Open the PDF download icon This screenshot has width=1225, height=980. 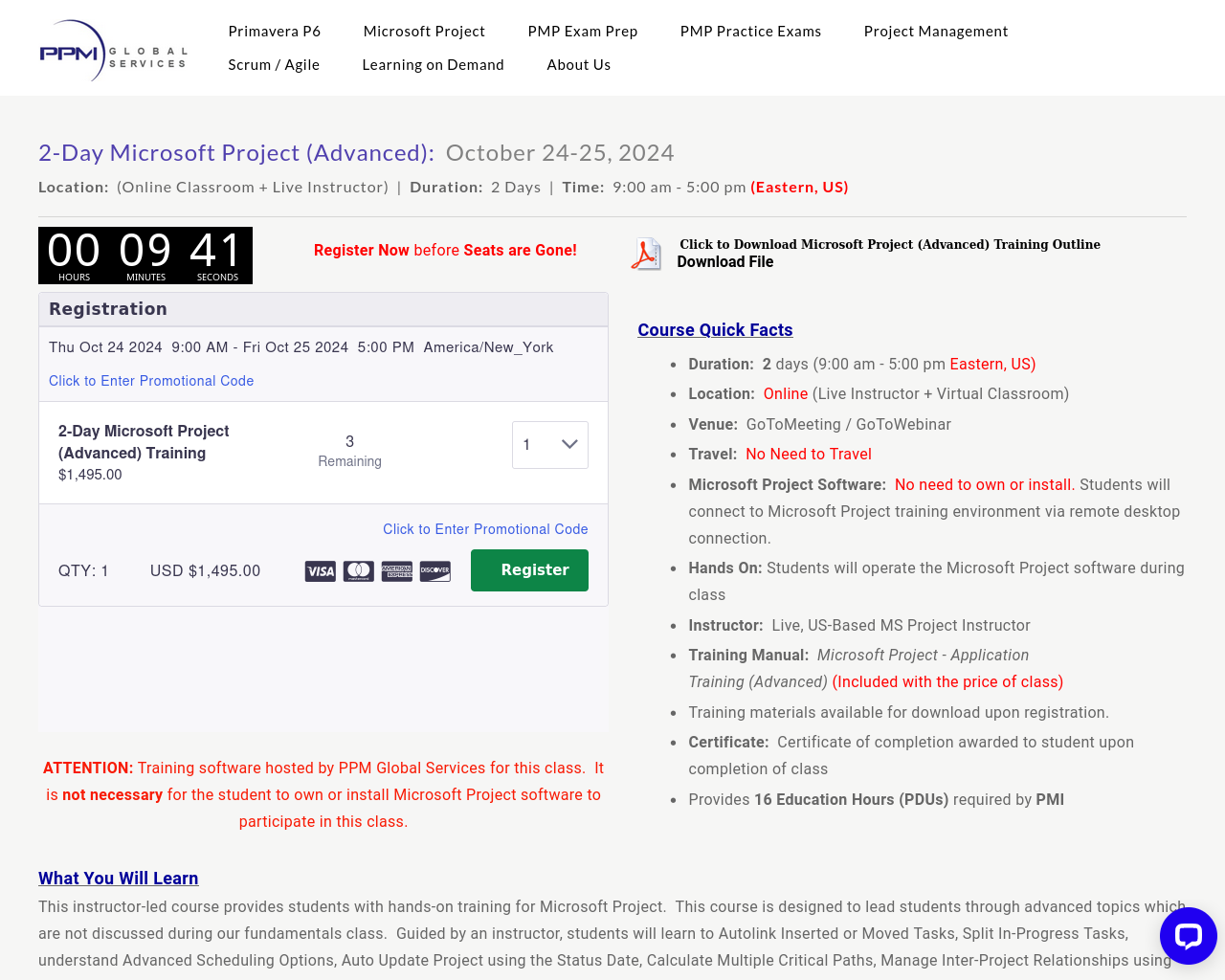(646, 255)
